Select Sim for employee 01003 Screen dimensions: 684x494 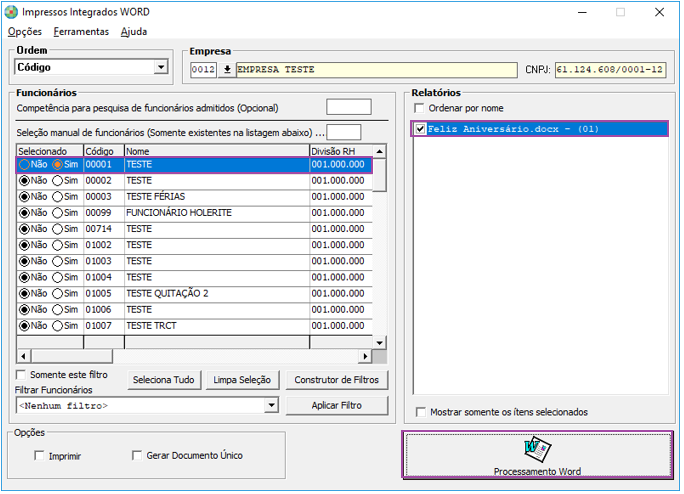click(58, 262)
